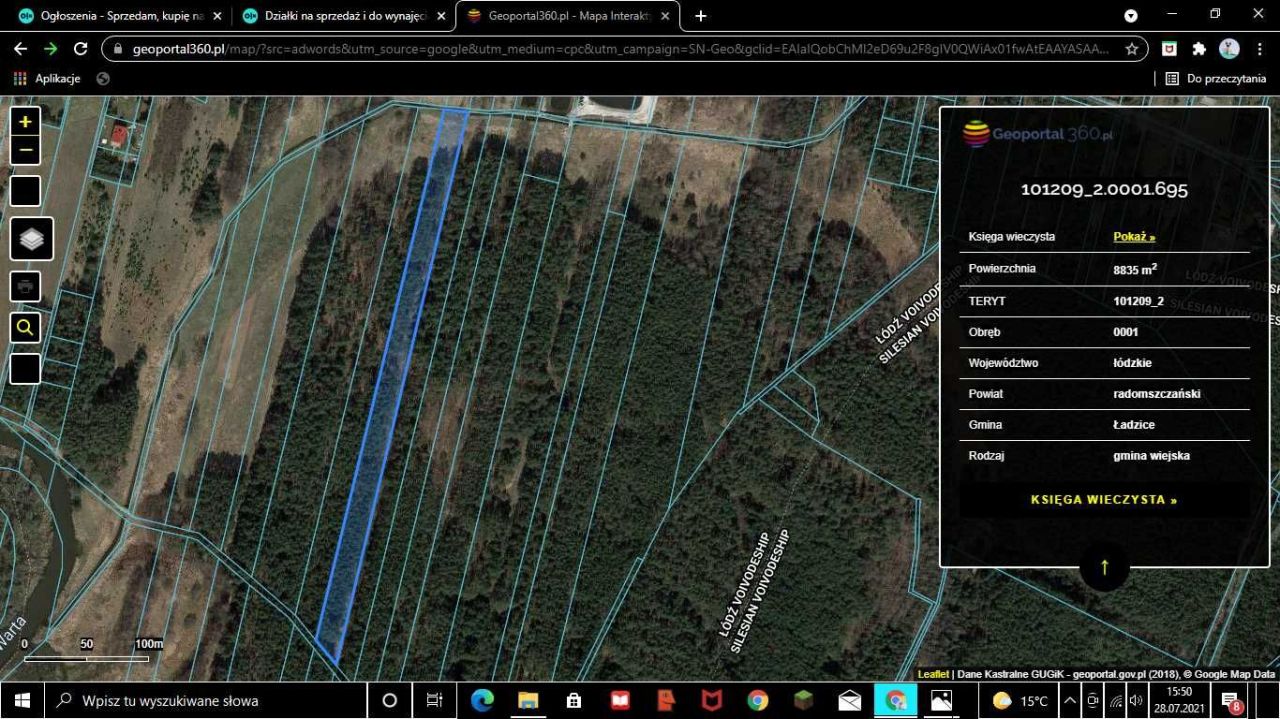
Task: Open the clock showing 15:50
Action: 1179,700
